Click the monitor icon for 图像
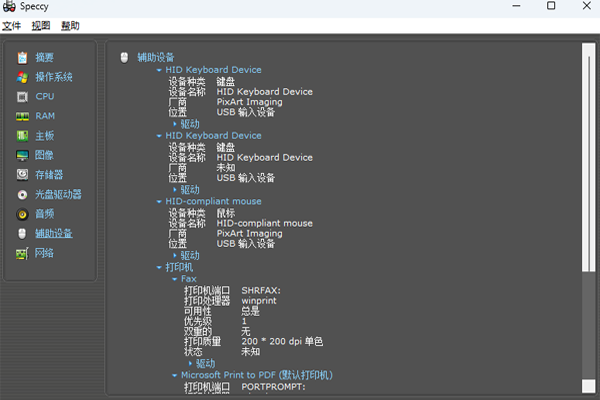The height and width of the screenshot is (400, 600). coord(22,155)
